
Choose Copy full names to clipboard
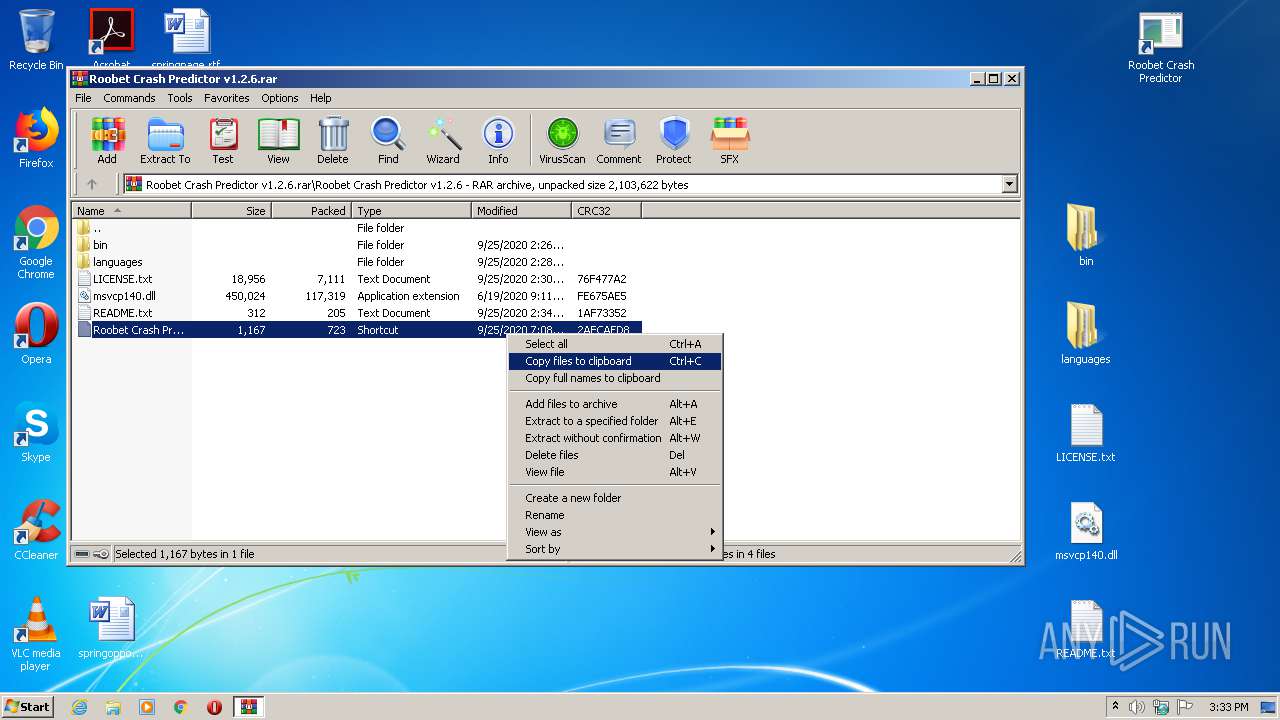click(614, 378)
